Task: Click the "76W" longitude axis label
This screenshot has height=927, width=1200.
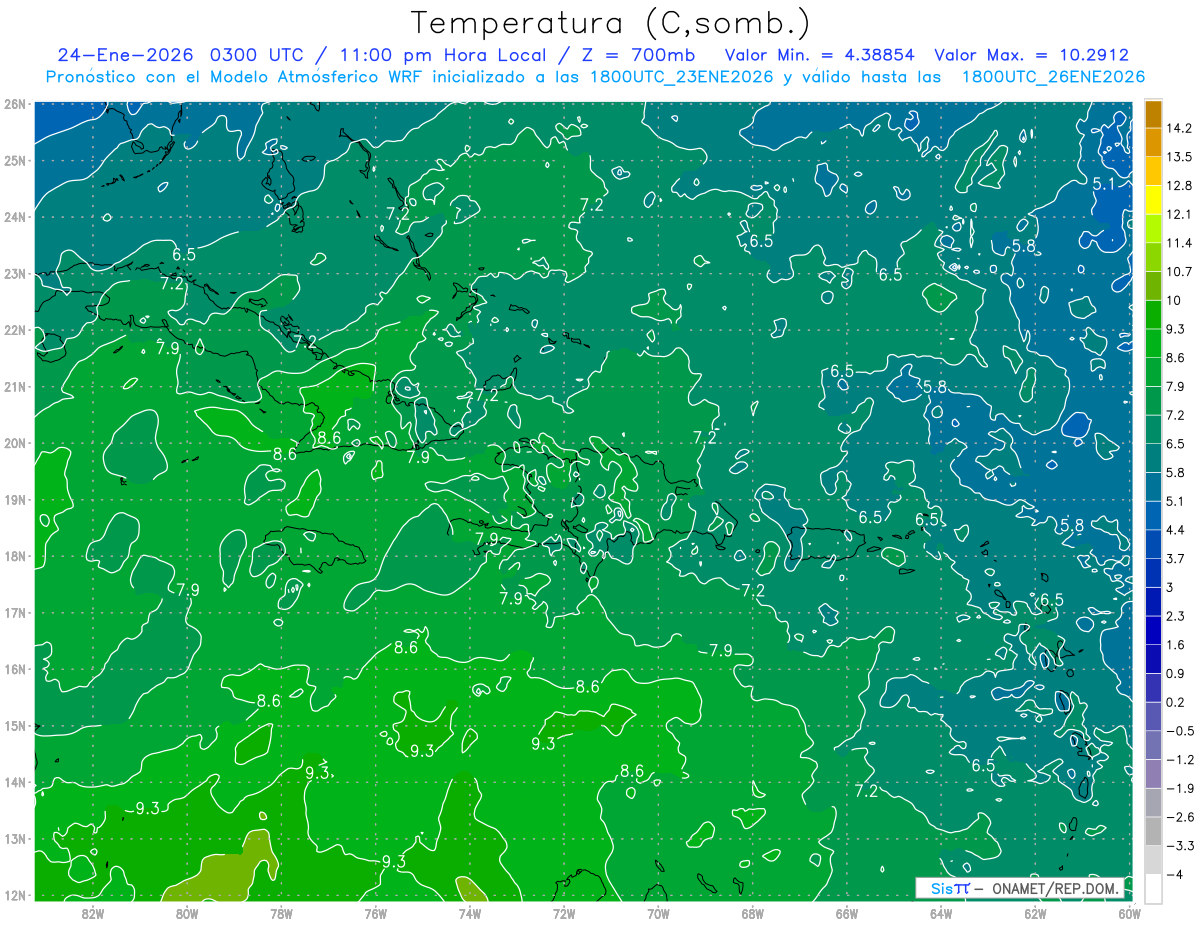Action: coord(375,912)
